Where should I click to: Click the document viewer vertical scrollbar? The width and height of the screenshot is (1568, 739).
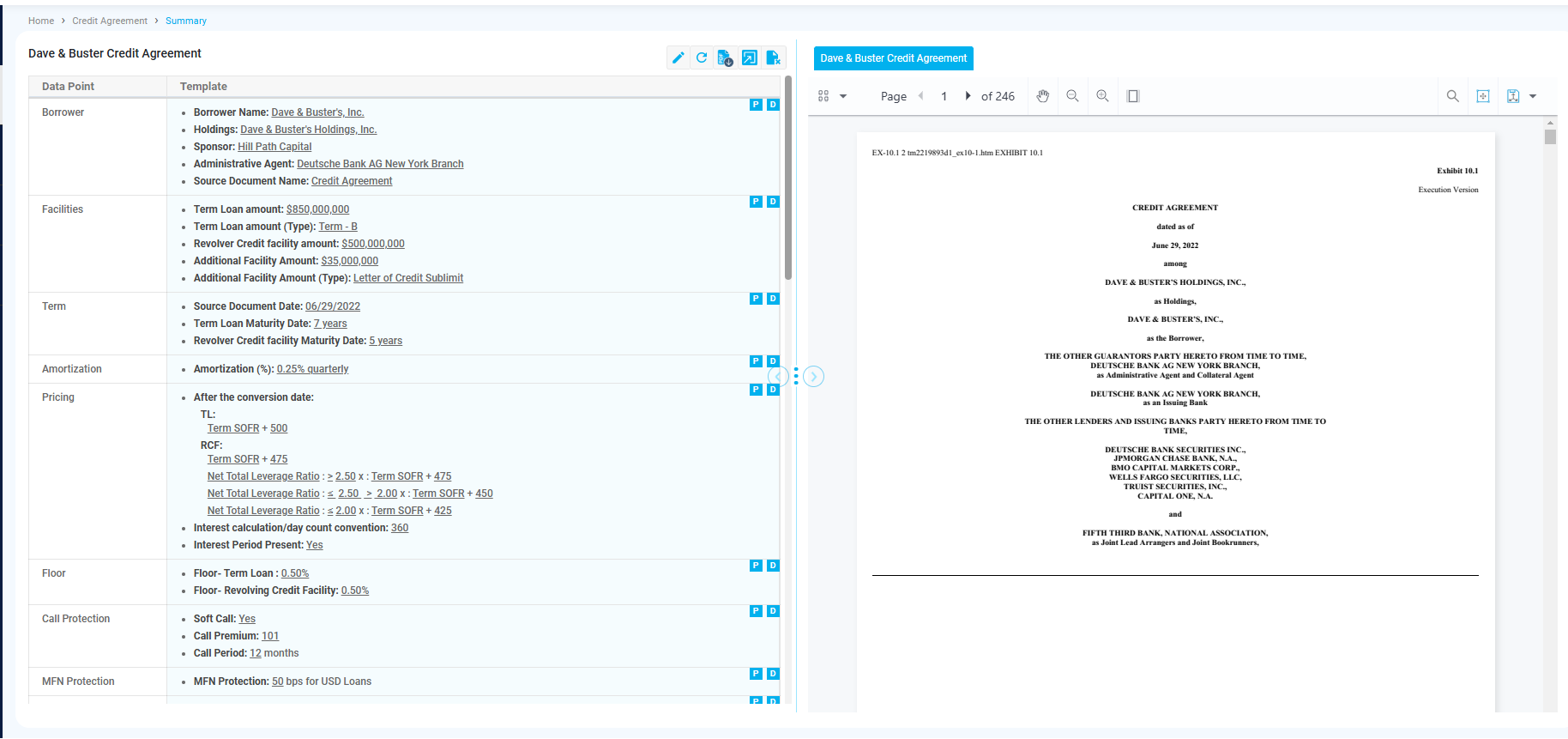[1550, 136]
